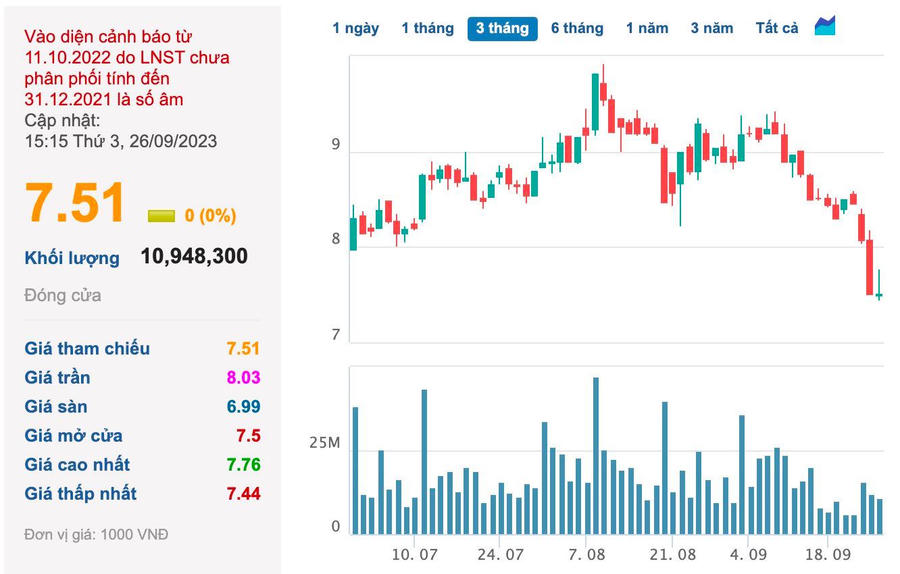The height and width of the screenshot is (574, 900).
Task: Switch to the 1 tháng range
Action: [x=427, y=28]
